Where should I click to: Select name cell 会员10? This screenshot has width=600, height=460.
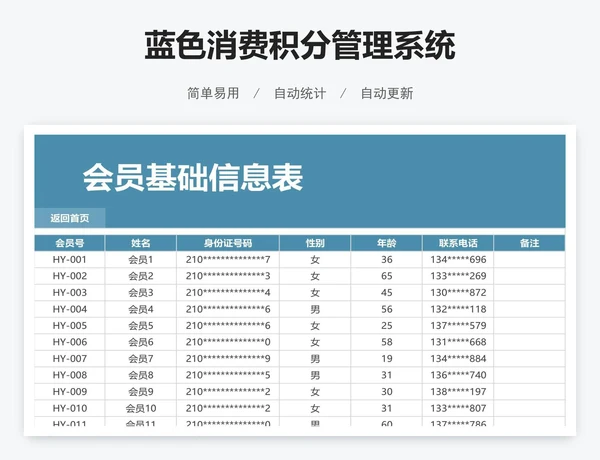coord(141,408)
